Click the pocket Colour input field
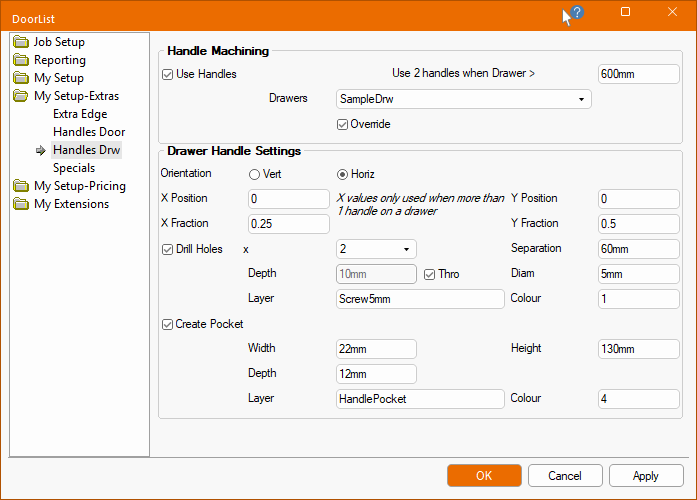 pos(638,399)
